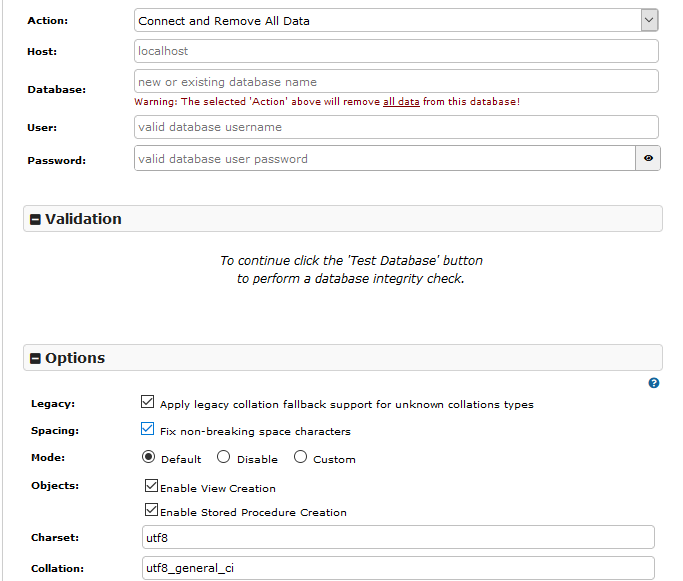Uncheck Fix non-breaking space characters
The width and height of the screenshot is (683, 581).
click(148, 431)
